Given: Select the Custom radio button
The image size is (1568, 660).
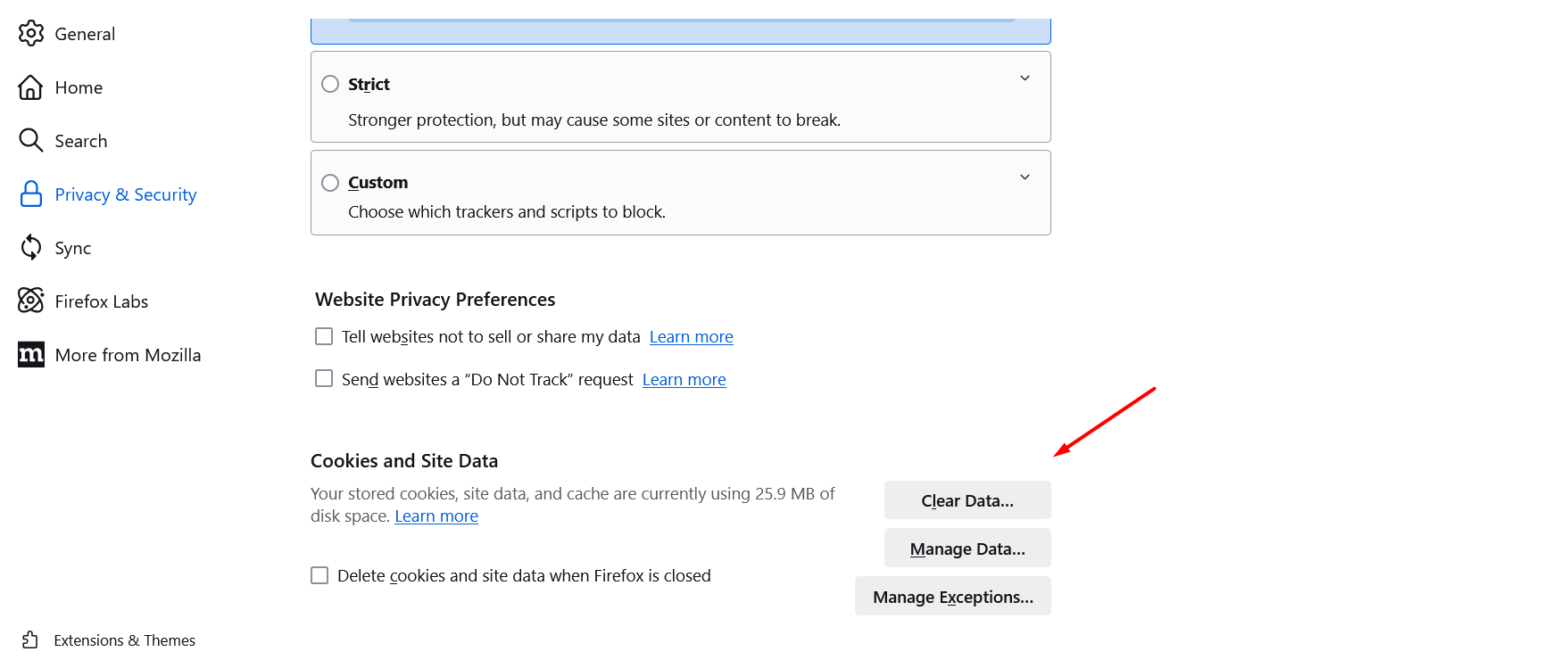Looking at the screenshot, I should coord(329,182).
